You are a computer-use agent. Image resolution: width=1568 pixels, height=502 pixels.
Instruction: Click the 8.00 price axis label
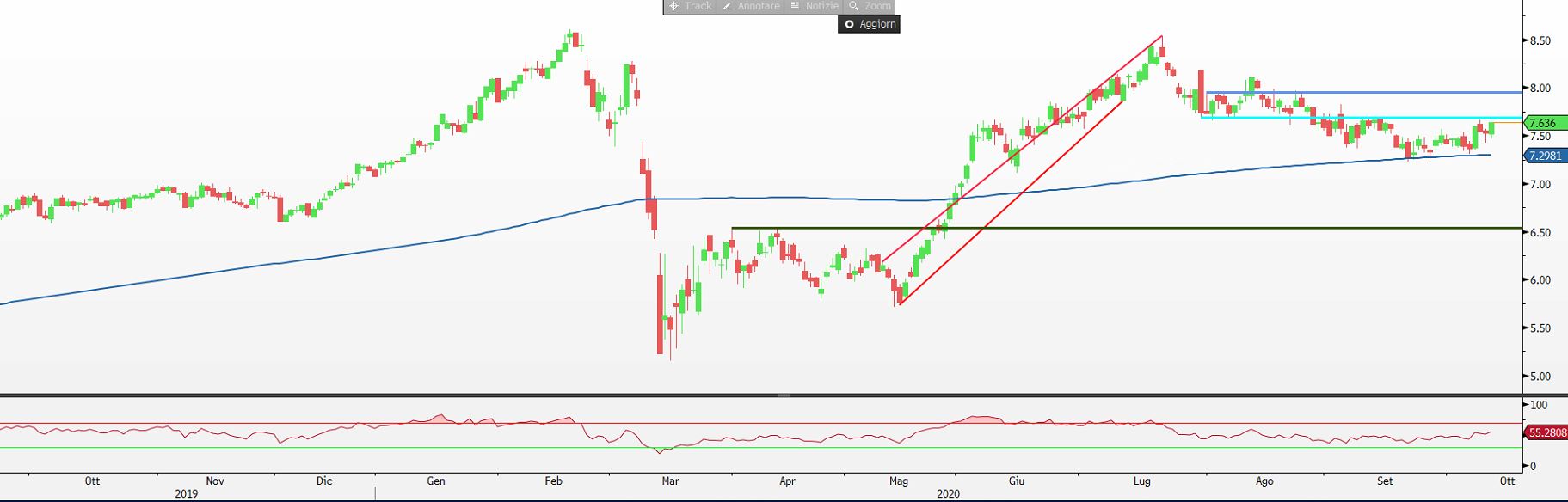pyautogui.click(x=1539, y=89)
